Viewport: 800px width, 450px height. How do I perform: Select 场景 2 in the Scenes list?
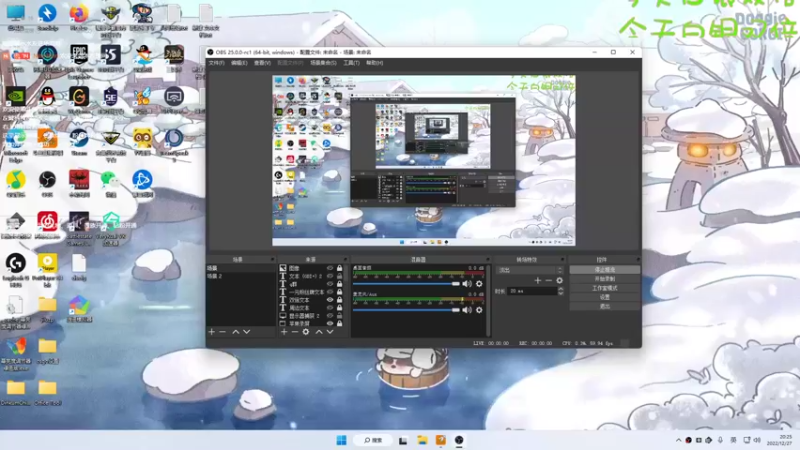coord(240,276)
